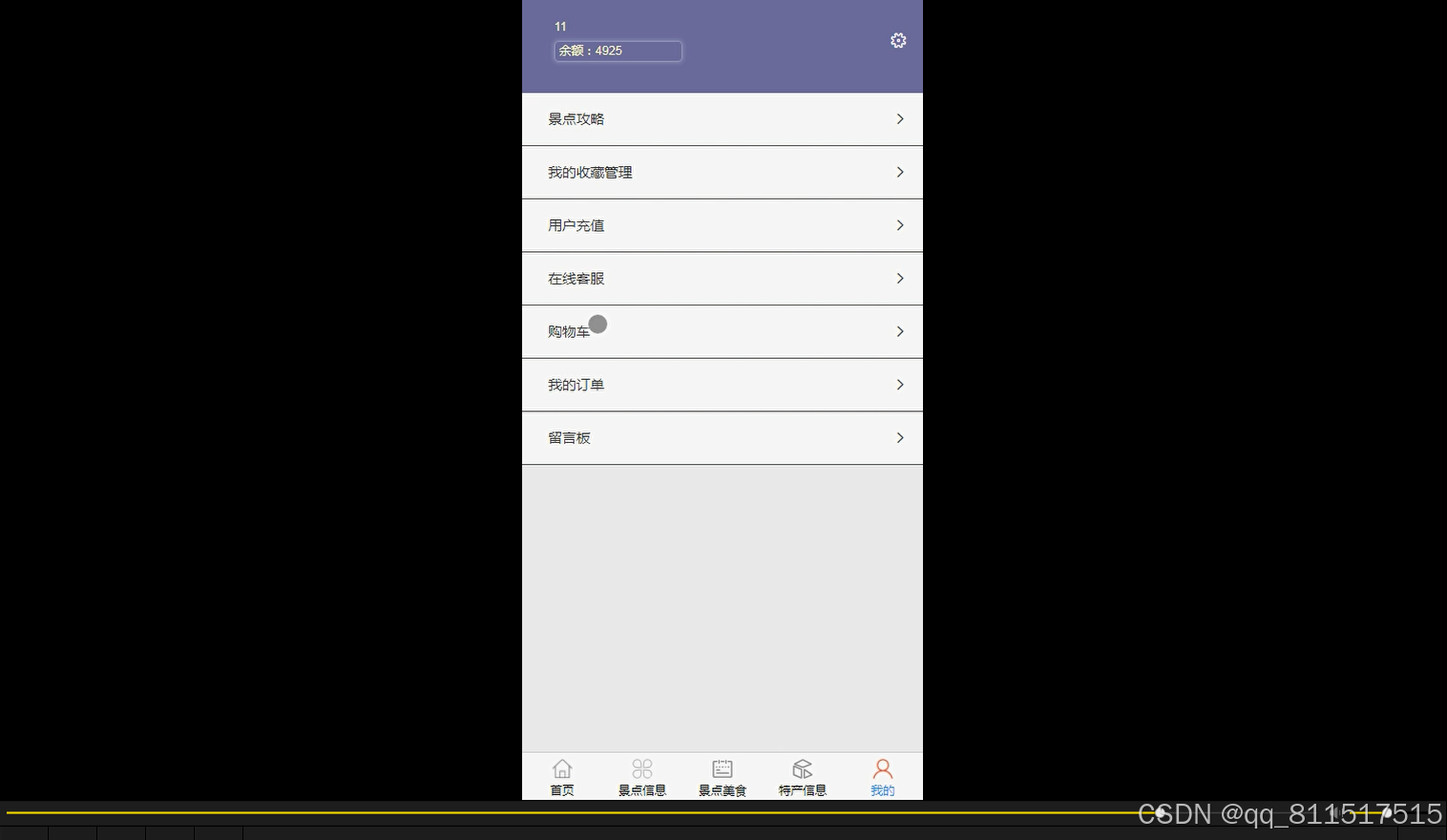Viewport: 1447px width, 840px height.
Task: Expand the 我的订单 row chevron
Action: [x=900, y=385]
